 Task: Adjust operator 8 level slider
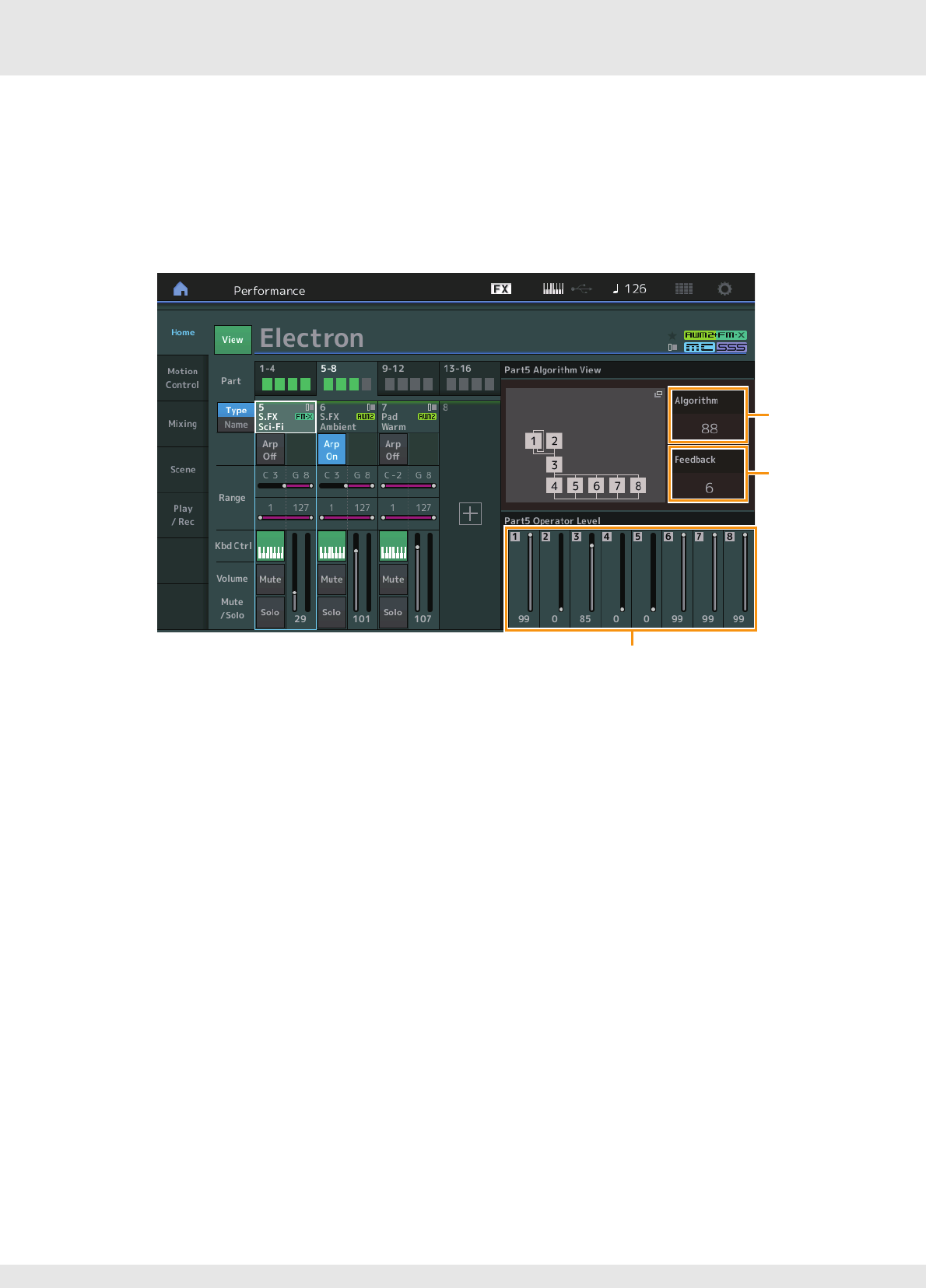745,572
